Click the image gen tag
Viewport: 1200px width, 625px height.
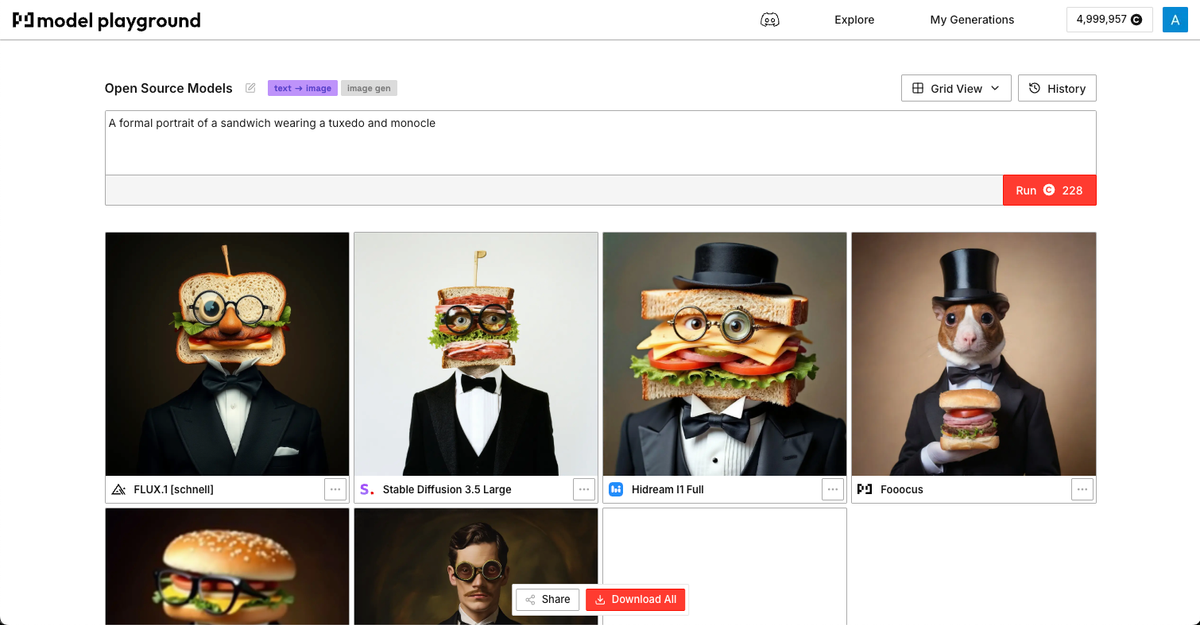tap(369, 88)
